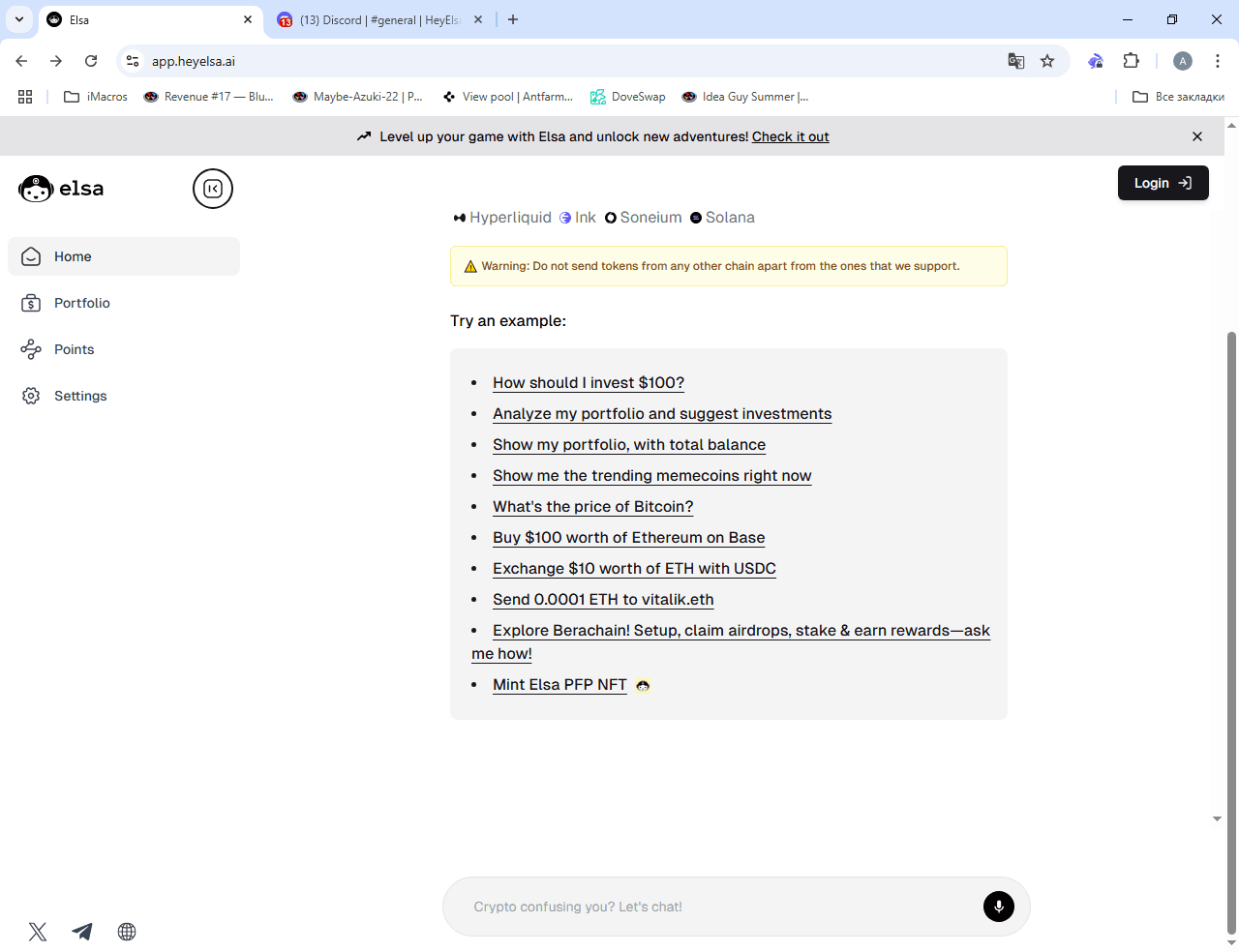Open the browser Extensions puzzle icon
The width and height of the screenshot is (1239, 952).
pos(1131,61)
